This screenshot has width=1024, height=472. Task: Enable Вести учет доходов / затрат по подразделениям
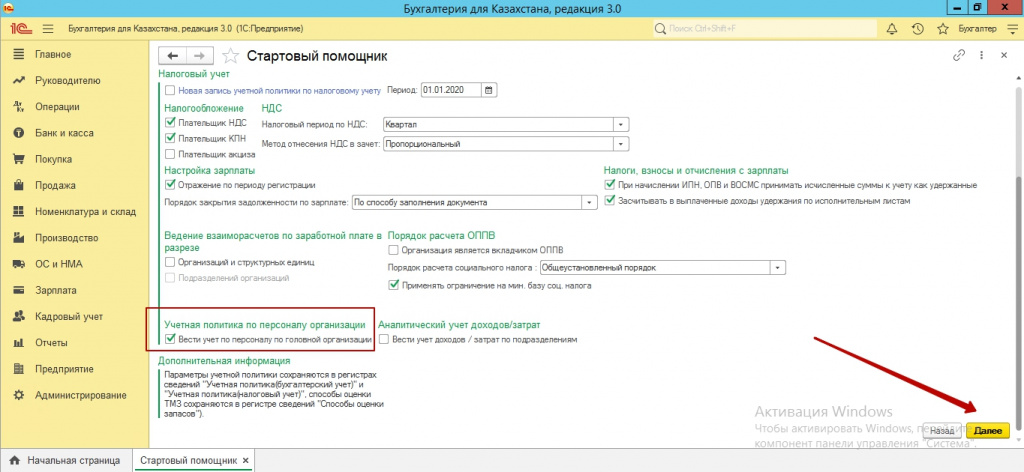pos(384,339)
